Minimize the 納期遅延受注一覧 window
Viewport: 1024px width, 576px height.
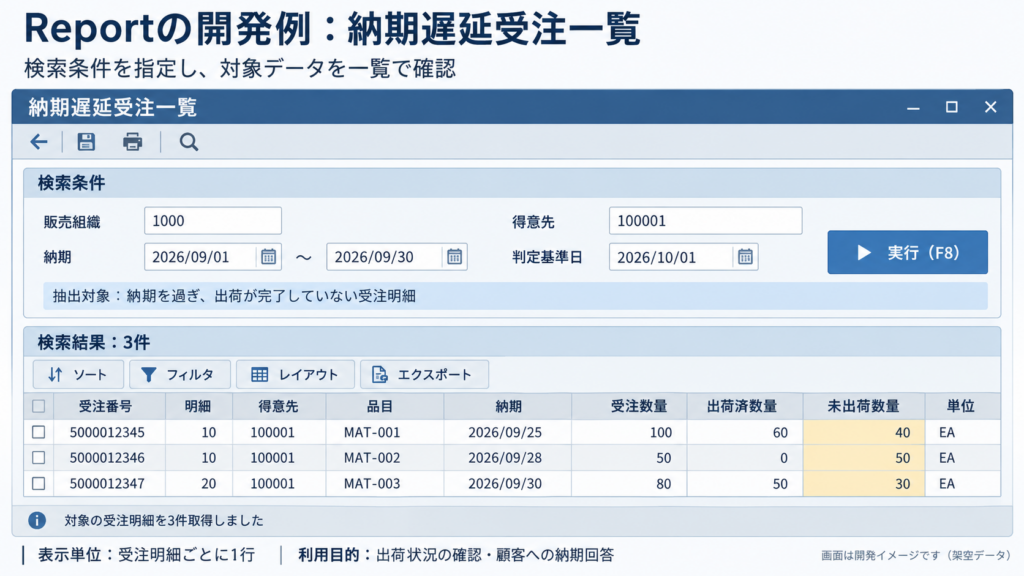(913, 107)
